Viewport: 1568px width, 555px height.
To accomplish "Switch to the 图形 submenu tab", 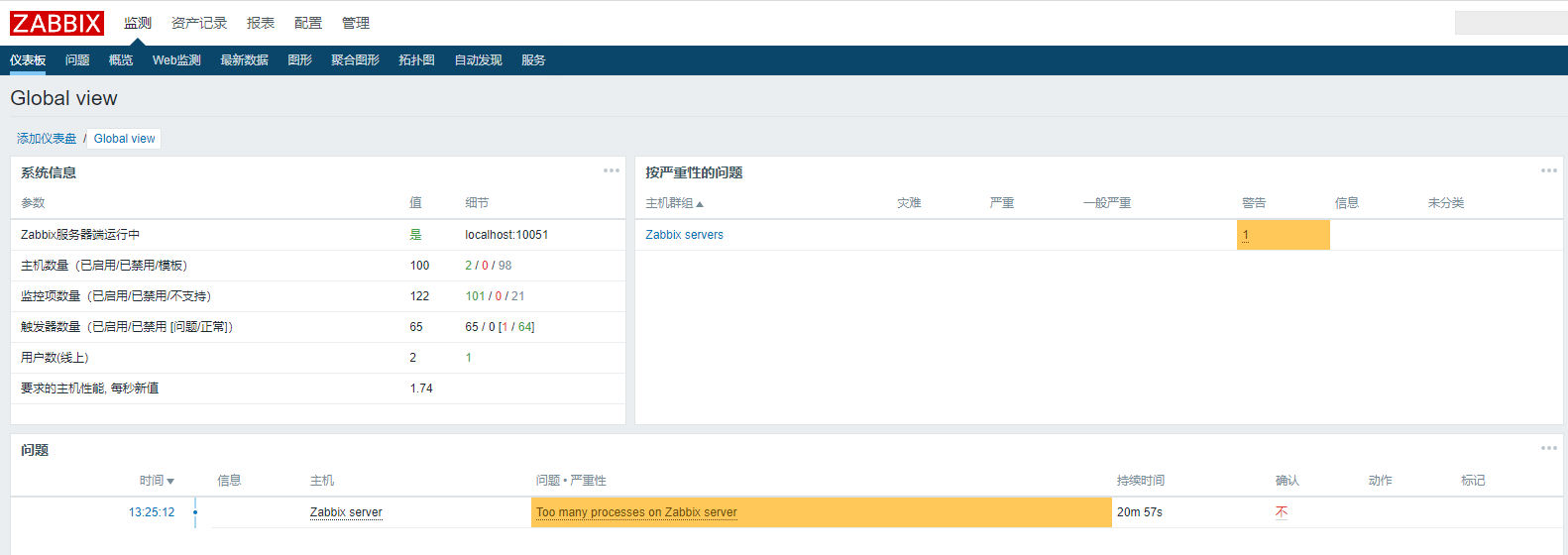I will point(299,60).
